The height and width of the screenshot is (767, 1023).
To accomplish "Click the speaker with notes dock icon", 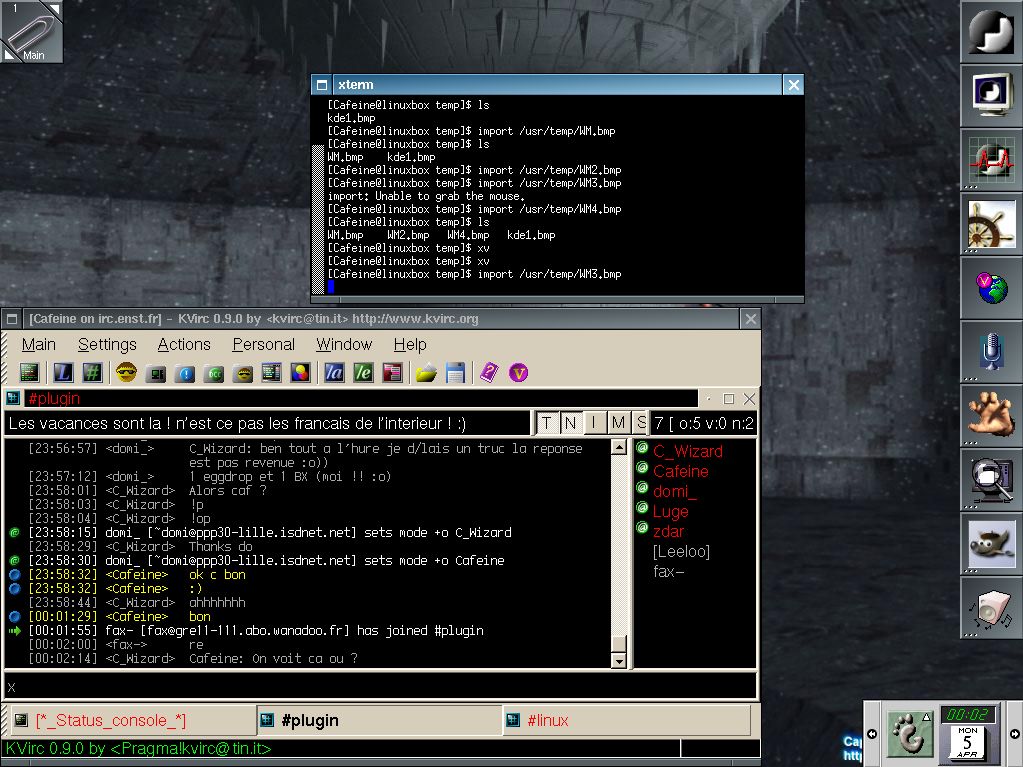I will click(990, 607).
